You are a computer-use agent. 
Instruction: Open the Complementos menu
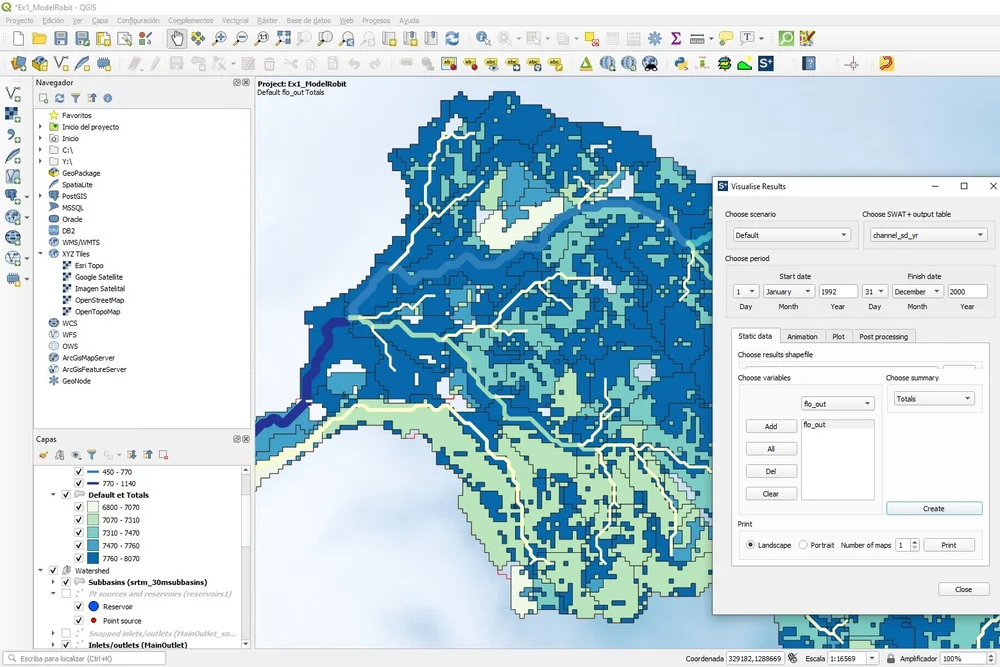[x=190, y=20]
